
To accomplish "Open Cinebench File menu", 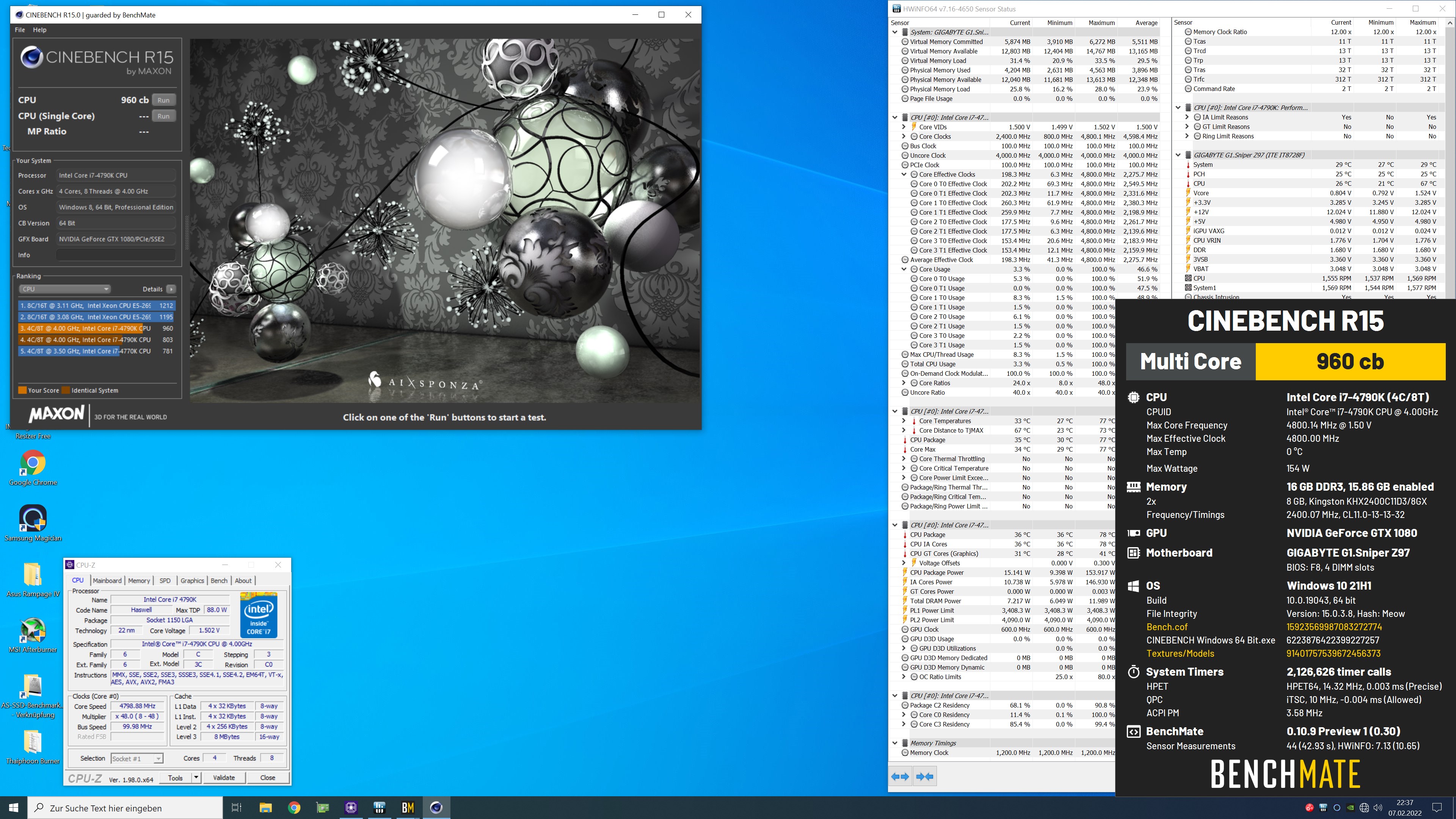I will 20,30.
